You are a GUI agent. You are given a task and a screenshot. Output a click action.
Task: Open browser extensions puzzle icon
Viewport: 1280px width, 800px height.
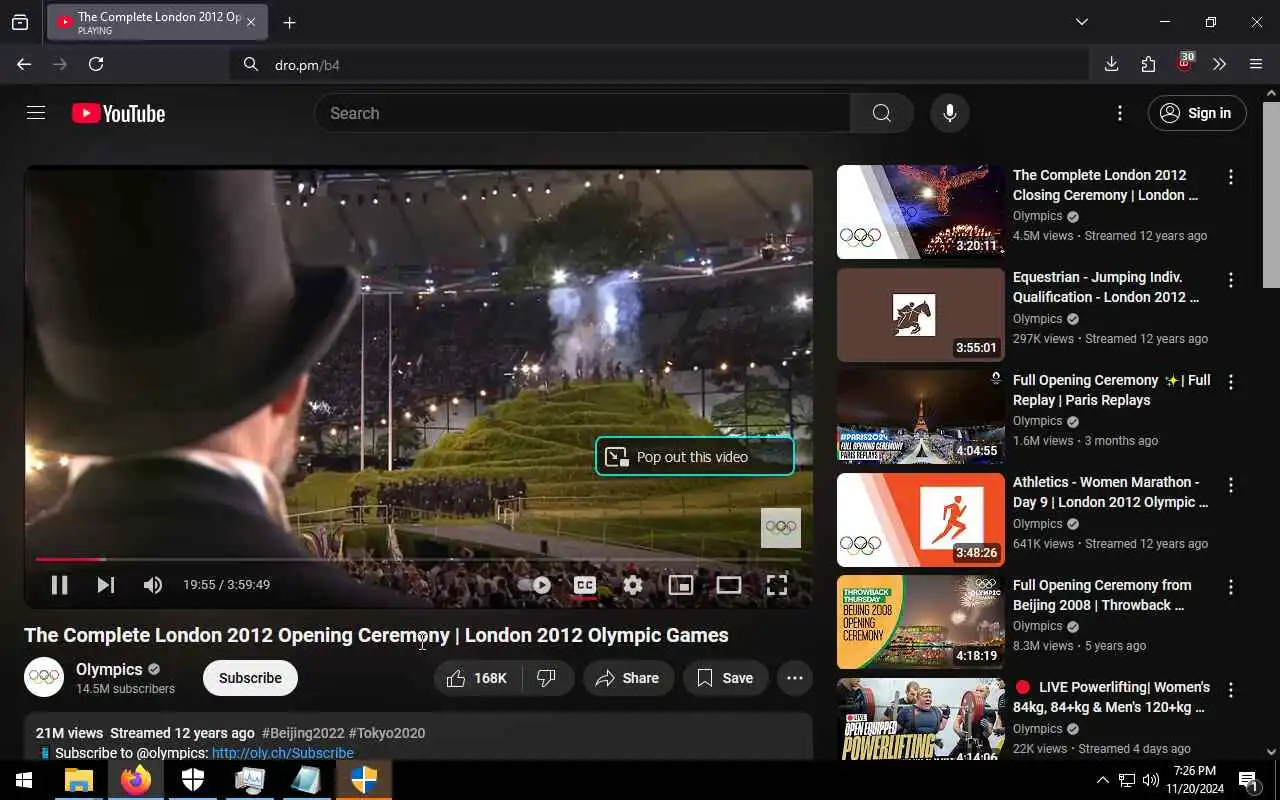coord(1148,64)
